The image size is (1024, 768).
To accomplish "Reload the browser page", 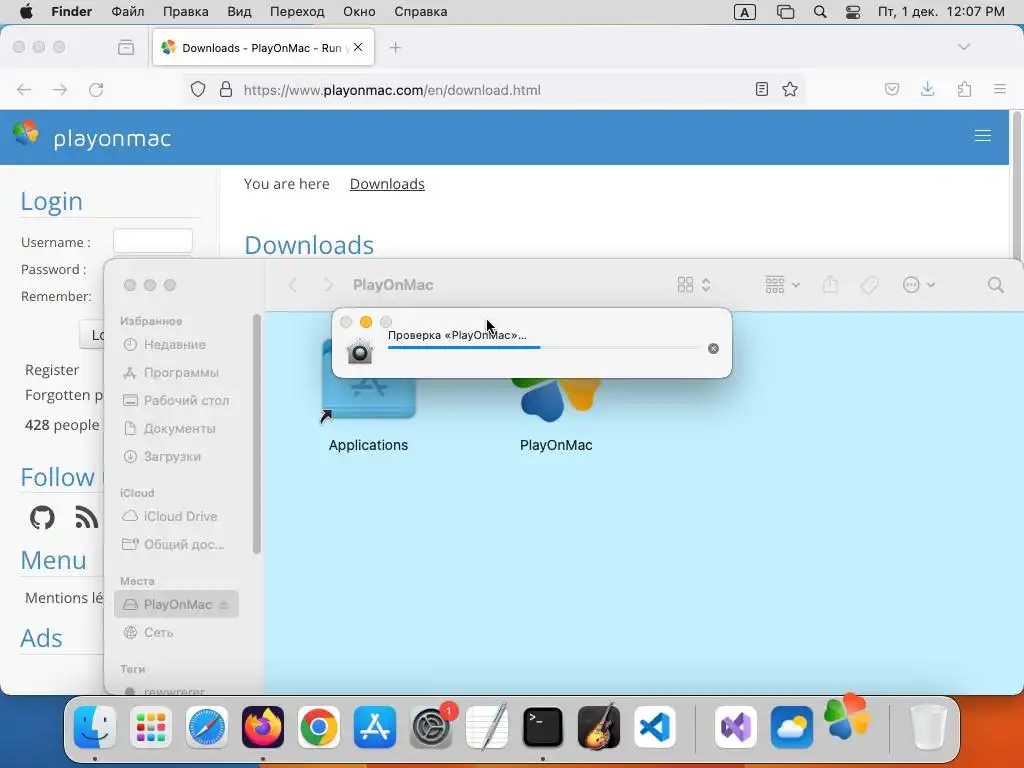I will 96,89.
